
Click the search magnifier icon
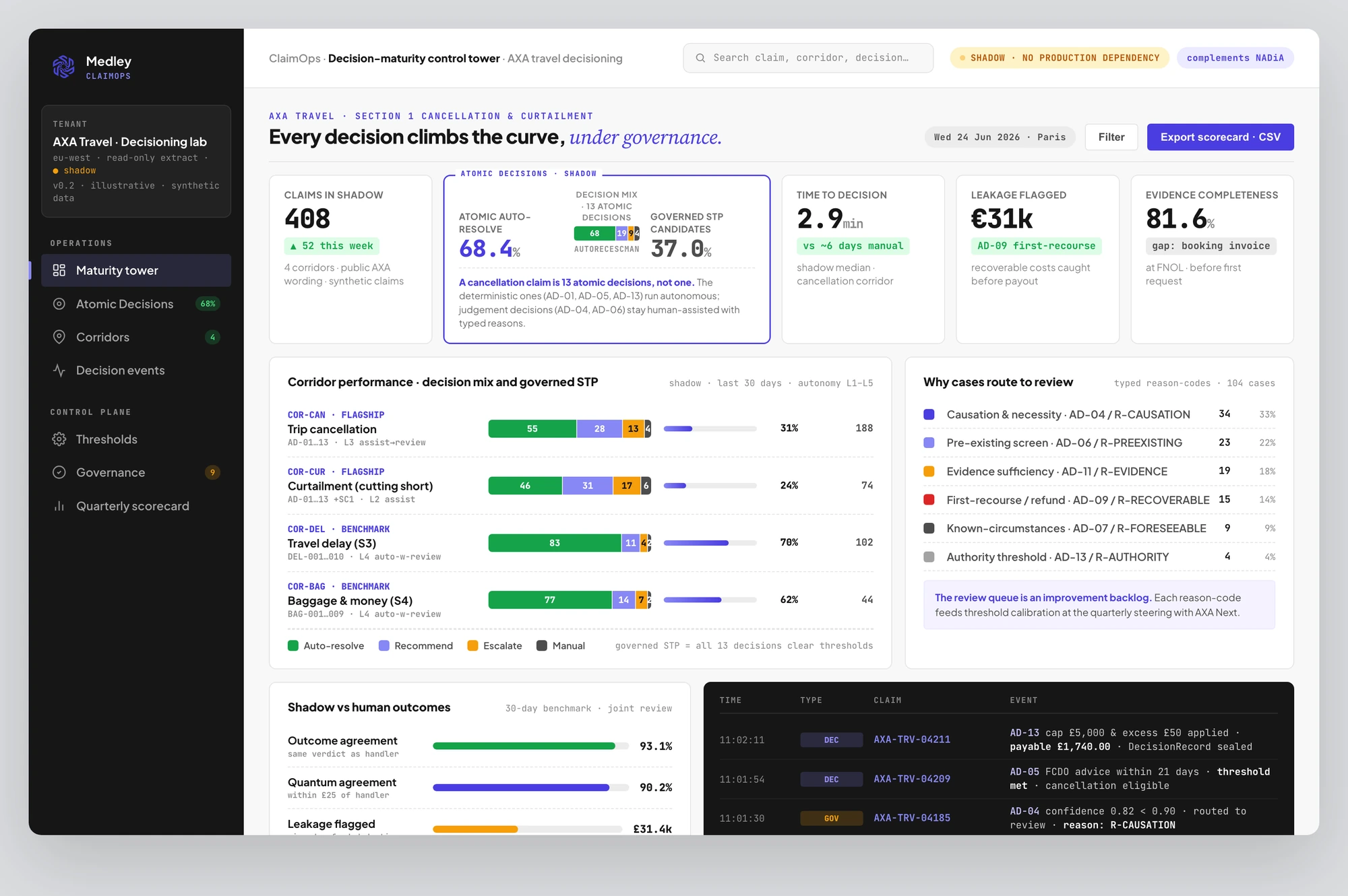[700, 58]
